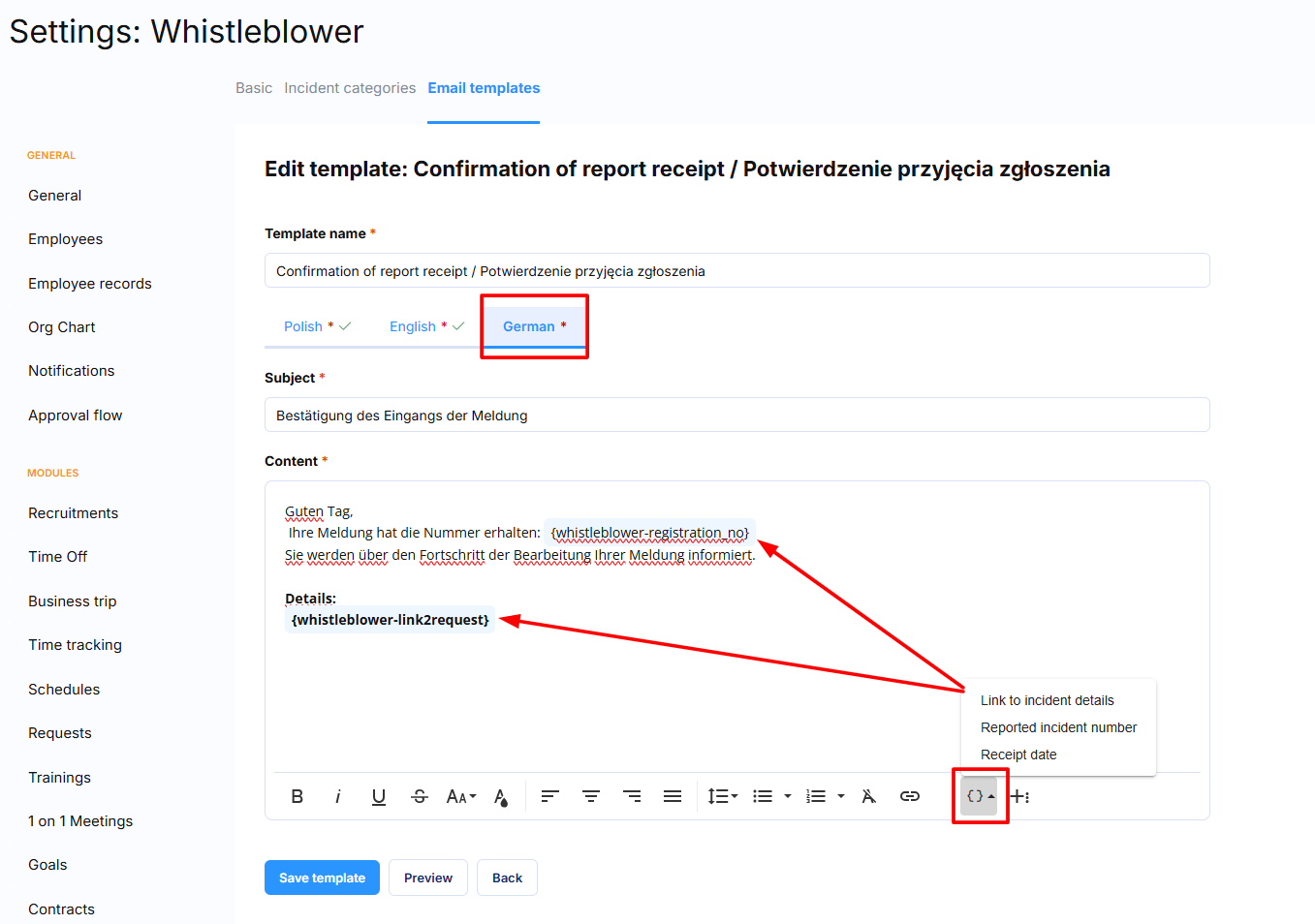The height and width of the screenshot is (924, 1315).
Task: Clear text formatting
Action: pyautogui.click(x=868, y=796)
